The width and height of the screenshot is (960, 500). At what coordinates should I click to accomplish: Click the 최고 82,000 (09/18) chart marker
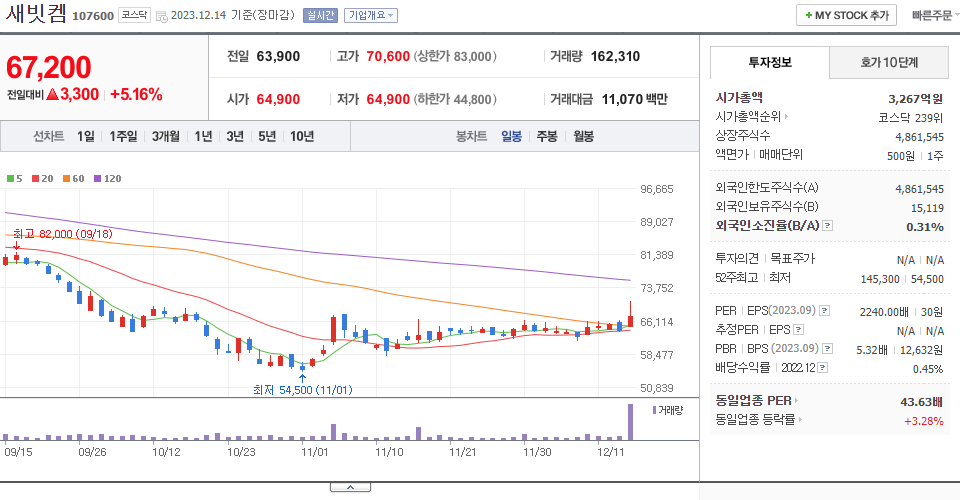[63, 234]
